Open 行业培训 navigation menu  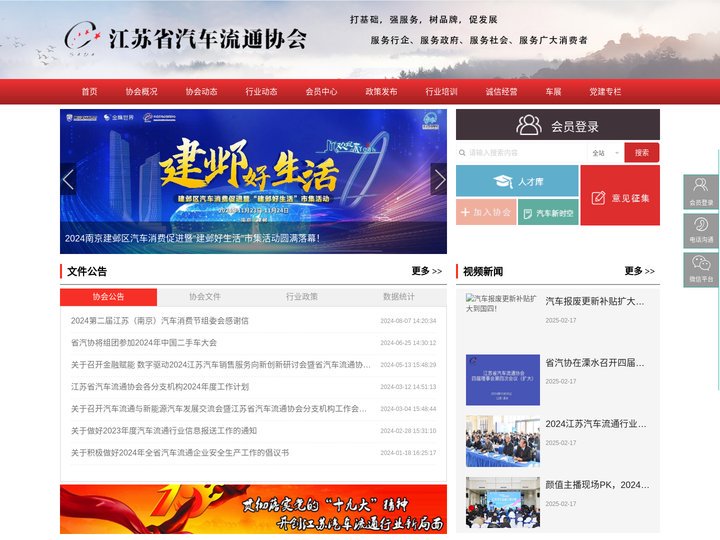click(441, 91)
